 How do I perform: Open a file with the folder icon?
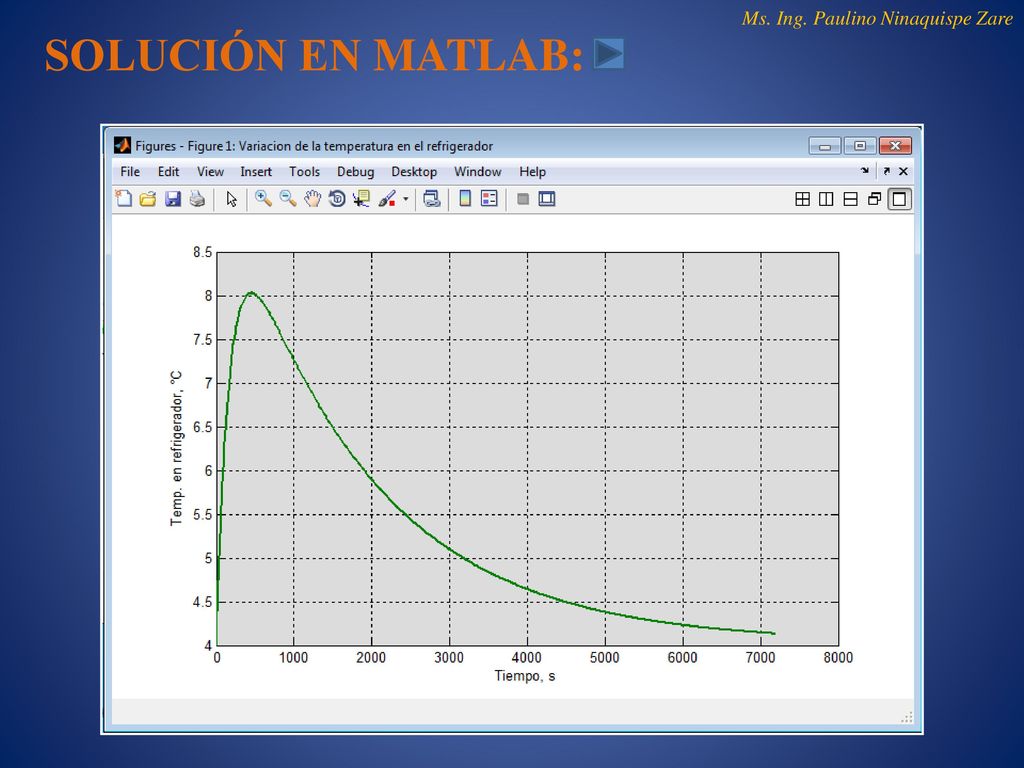[x=148, y=199]
